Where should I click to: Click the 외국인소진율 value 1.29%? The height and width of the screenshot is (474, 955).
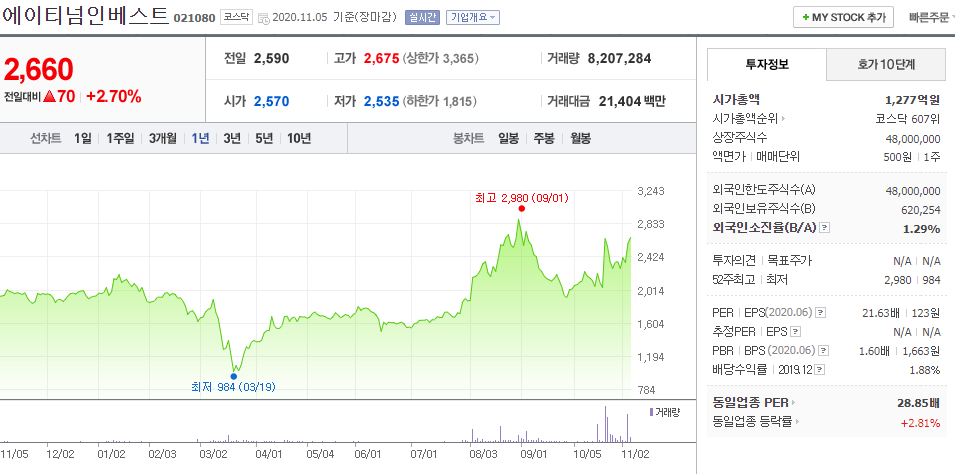(922, 228)
